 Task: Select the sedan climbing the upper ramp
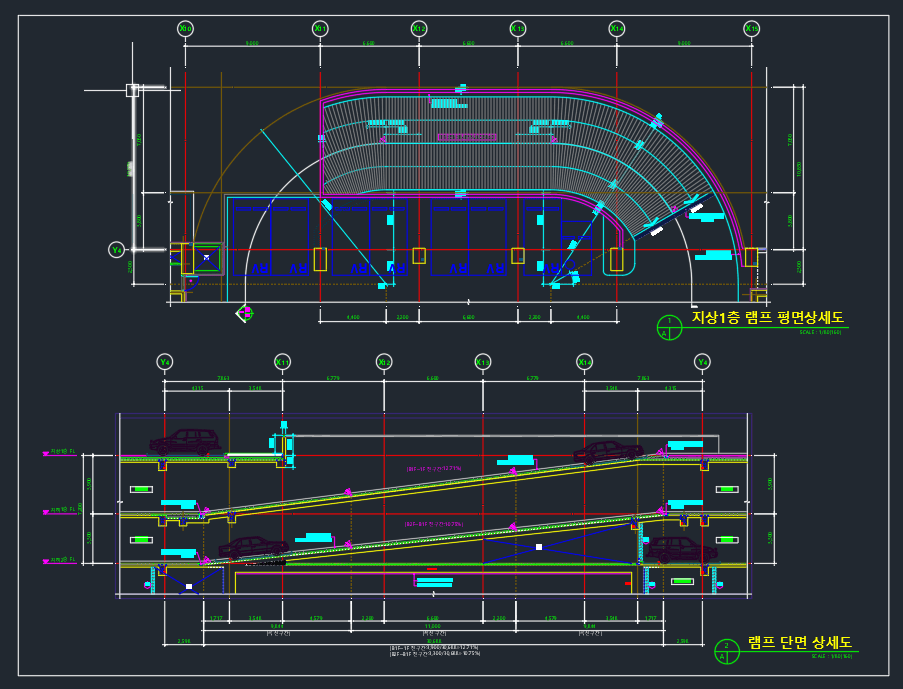click(608, 452)
